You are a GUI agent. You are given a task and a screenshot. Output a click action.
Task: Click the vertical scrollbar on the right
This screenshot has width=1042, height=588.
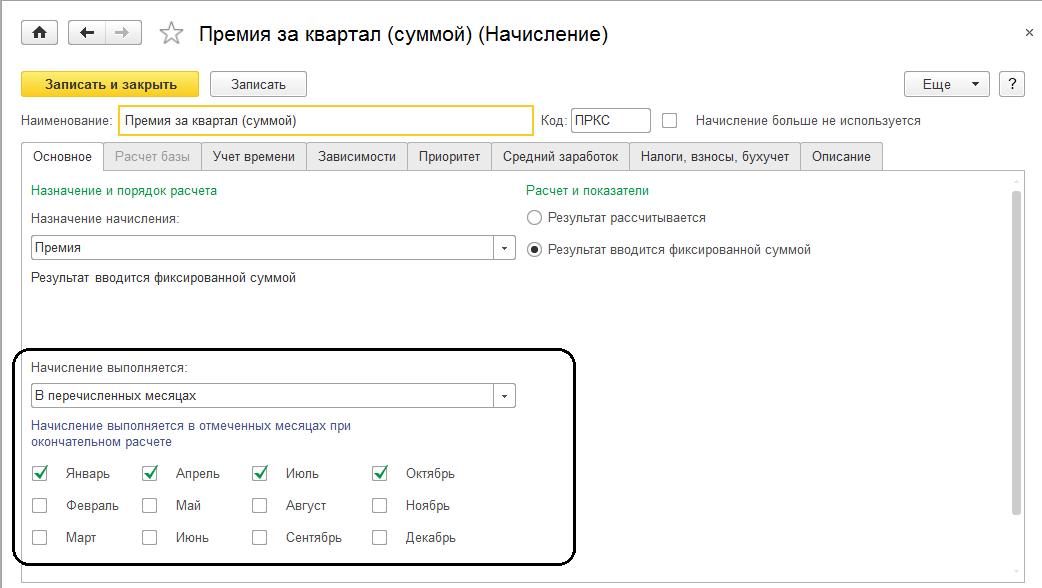point(1016,350)
